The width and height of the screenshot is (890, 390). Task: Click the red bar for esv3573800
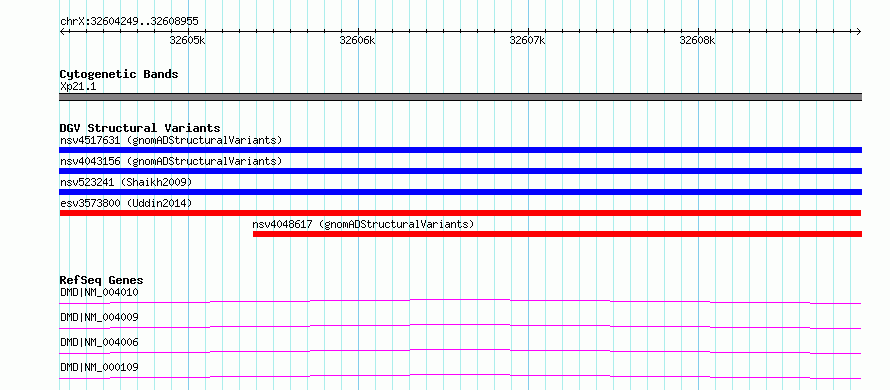coord(460,213)
